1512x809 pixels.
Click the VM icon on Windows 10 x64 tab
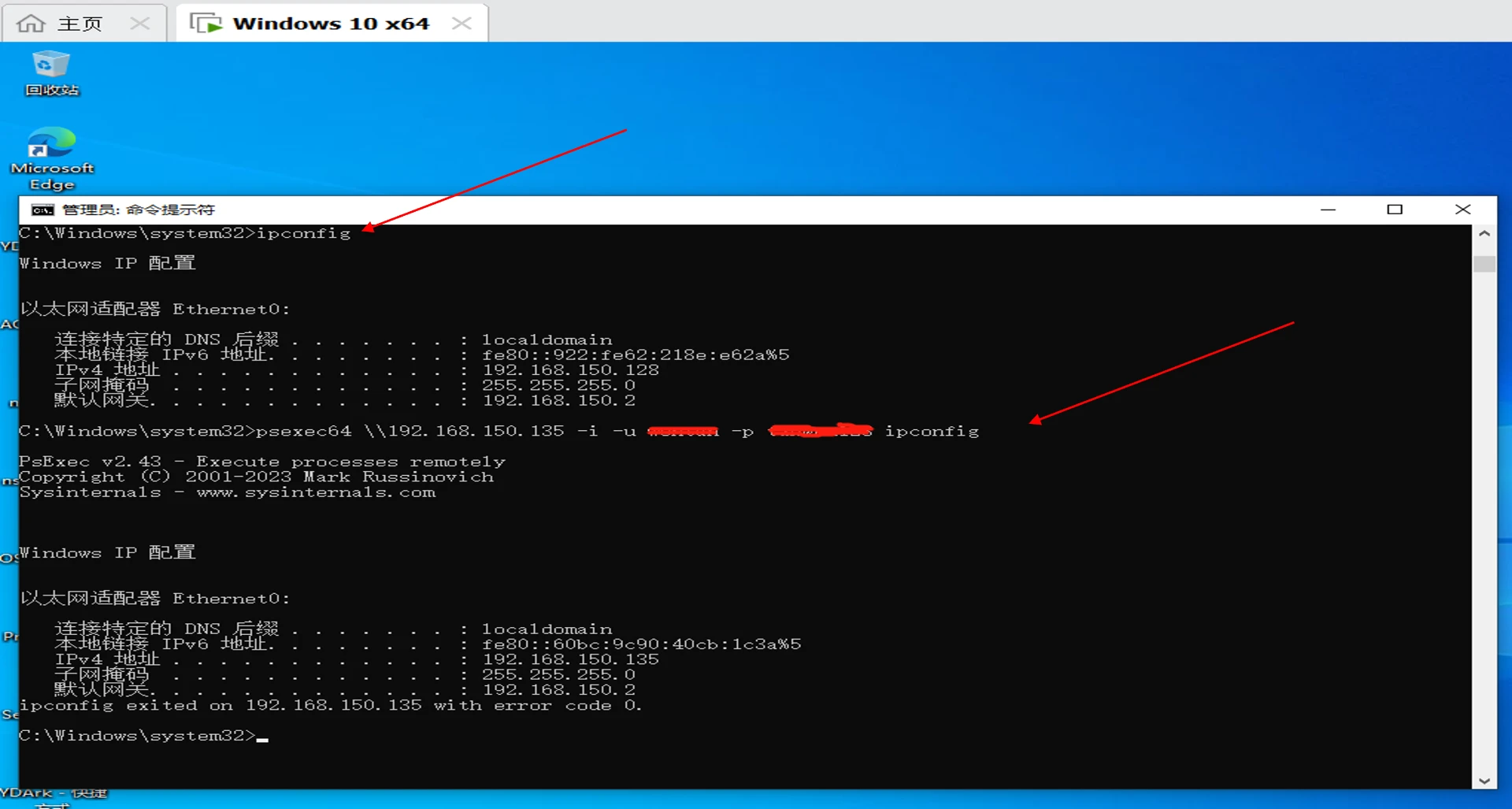[207, 23]
